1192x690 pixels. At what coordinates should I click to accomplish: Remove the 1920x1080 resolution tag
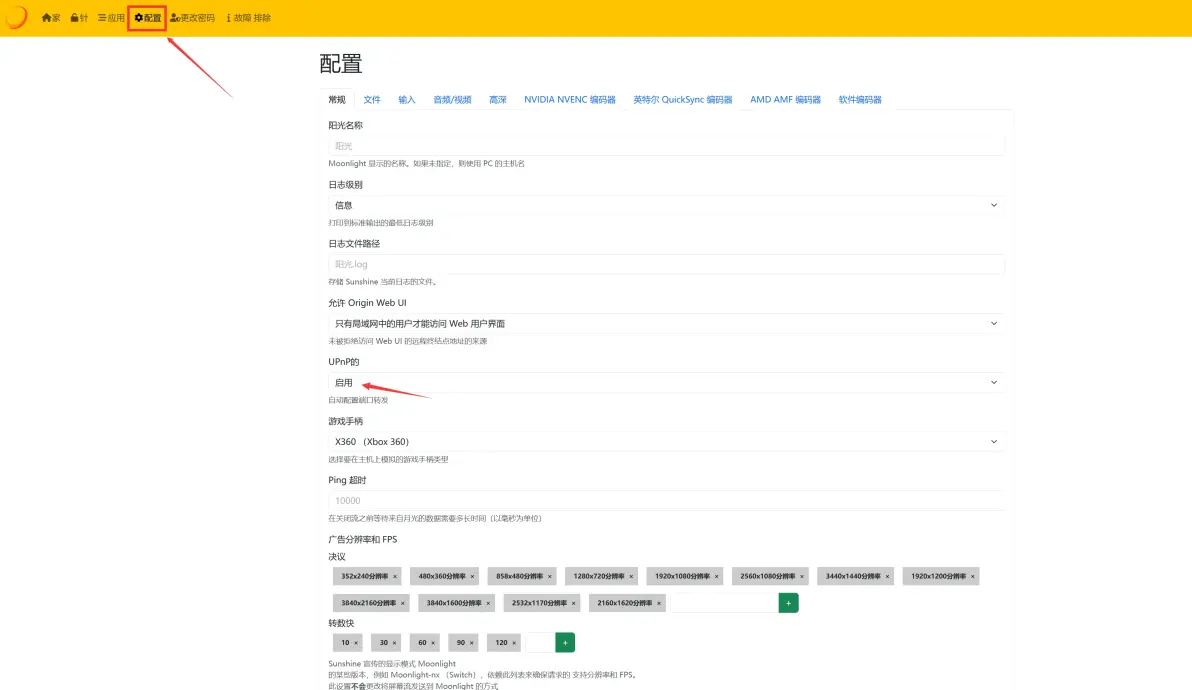pos(718,577)
